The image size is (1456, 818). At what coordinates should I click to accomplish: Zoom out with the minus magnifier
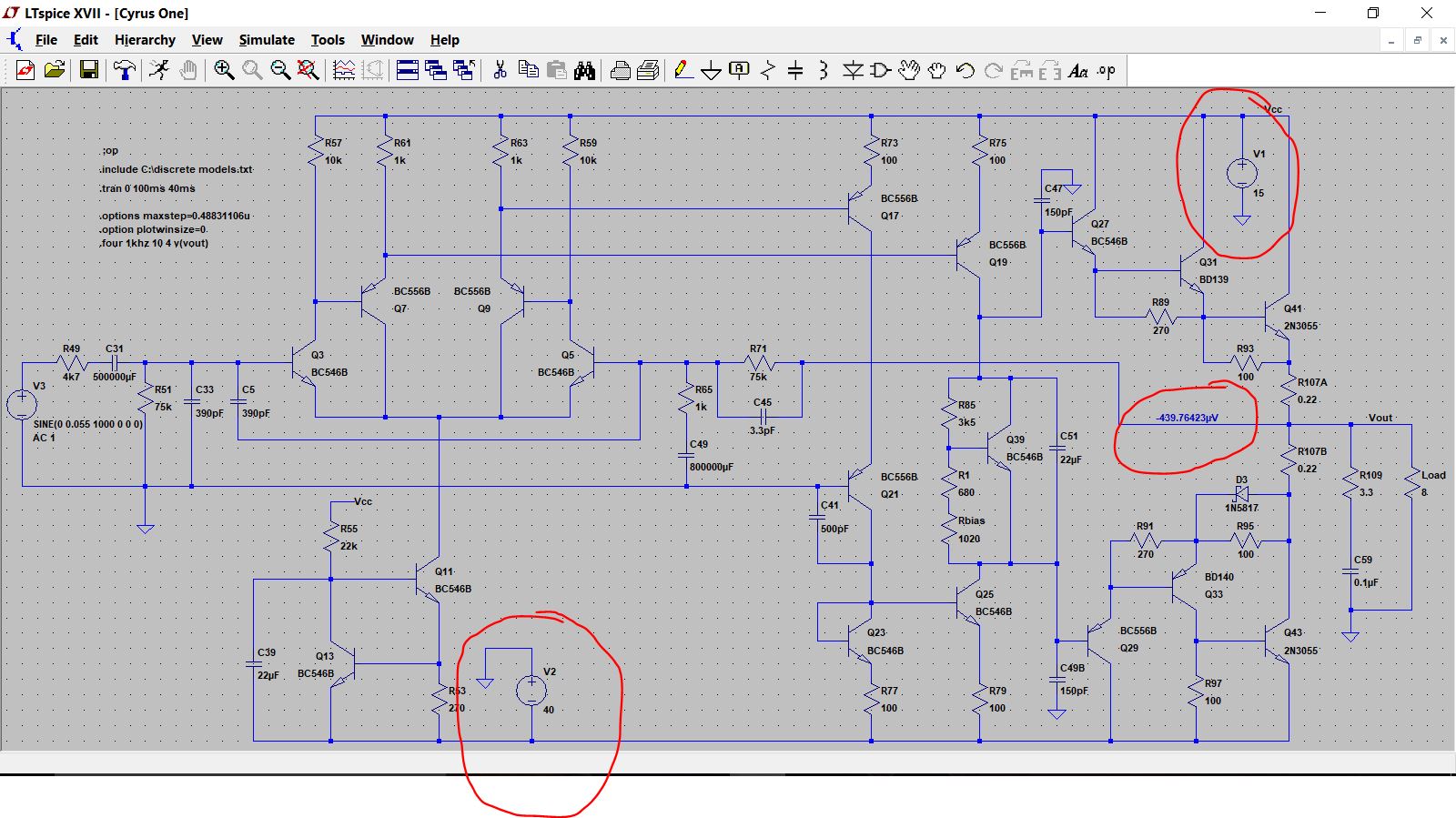tap(280, 70)
